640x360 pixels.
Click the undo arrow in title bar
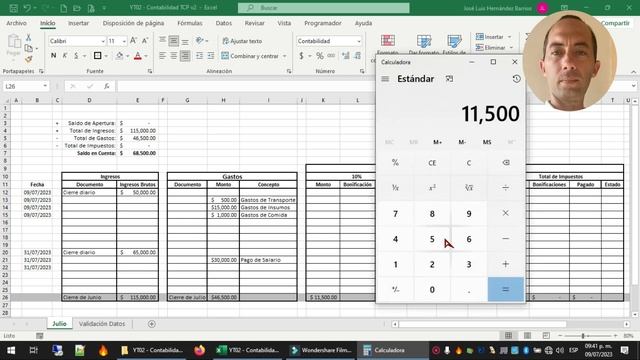pos(27,8)
